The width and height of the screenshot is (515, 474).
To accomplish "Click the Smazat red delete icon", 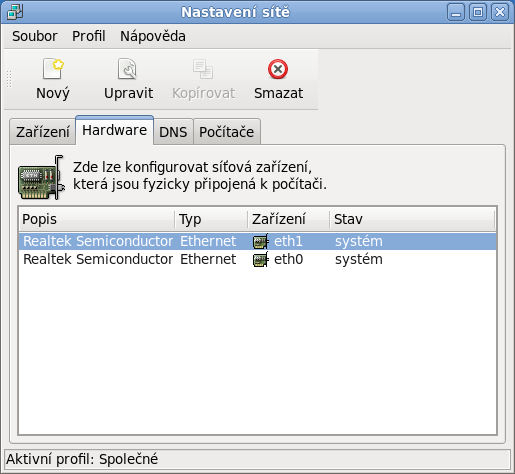I will [278, 69].
